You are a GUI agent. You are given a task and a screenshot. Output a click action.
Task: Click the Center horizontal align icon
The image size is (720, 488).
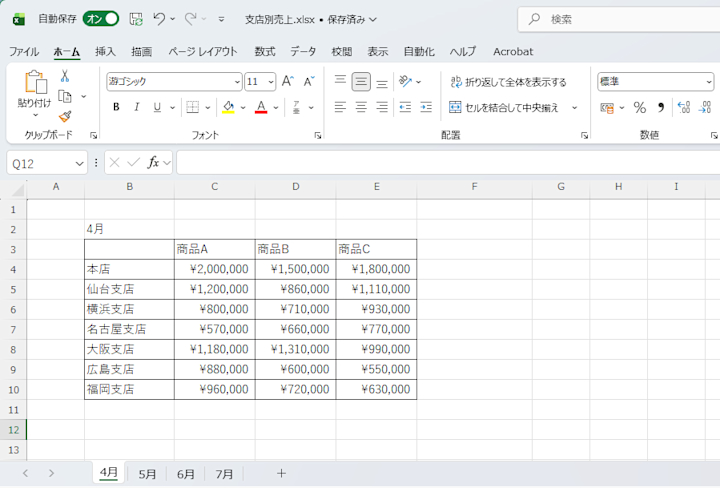361,107
